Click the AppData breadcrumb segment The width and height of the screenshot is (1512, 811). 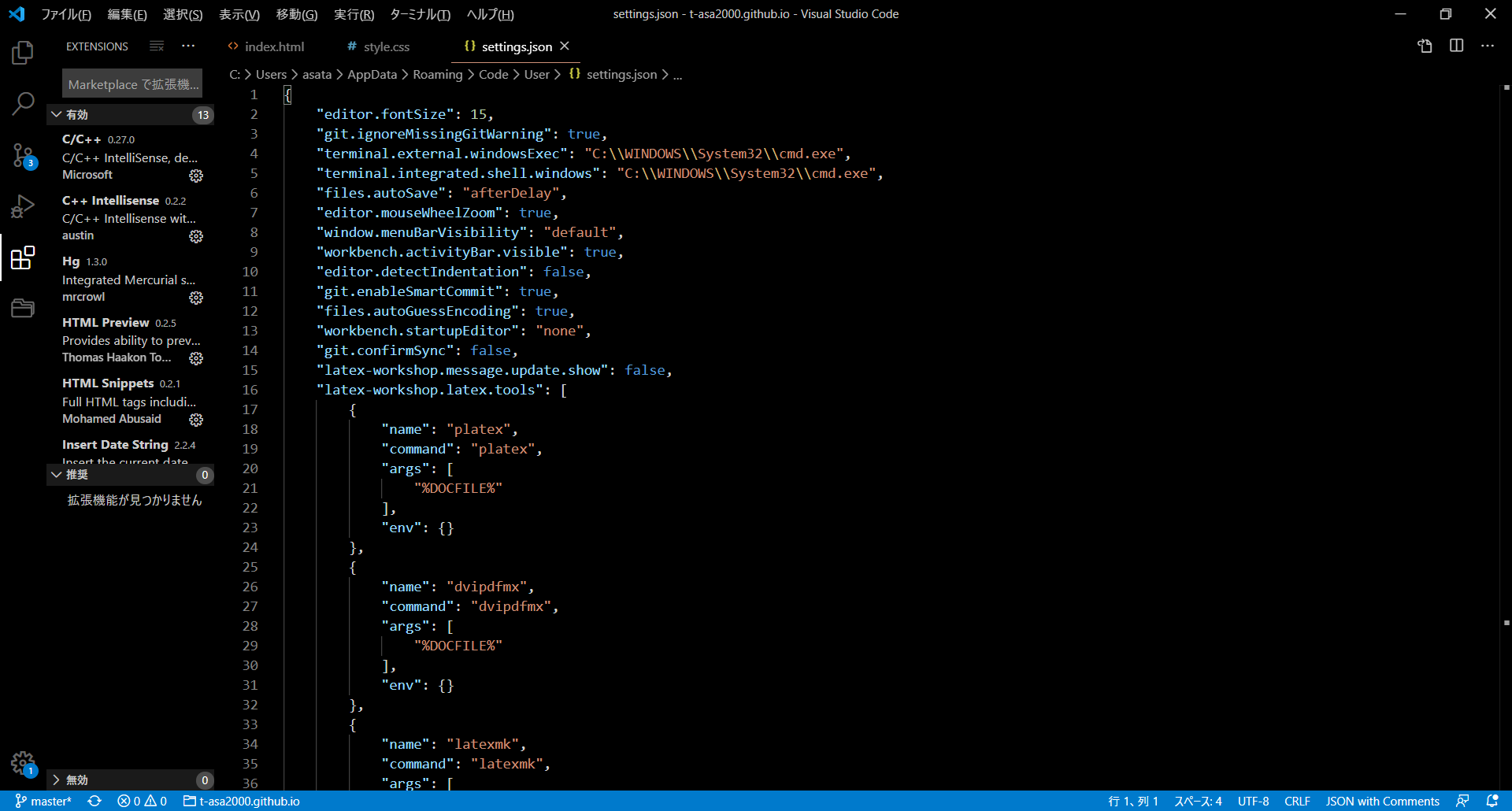point(372,74)
